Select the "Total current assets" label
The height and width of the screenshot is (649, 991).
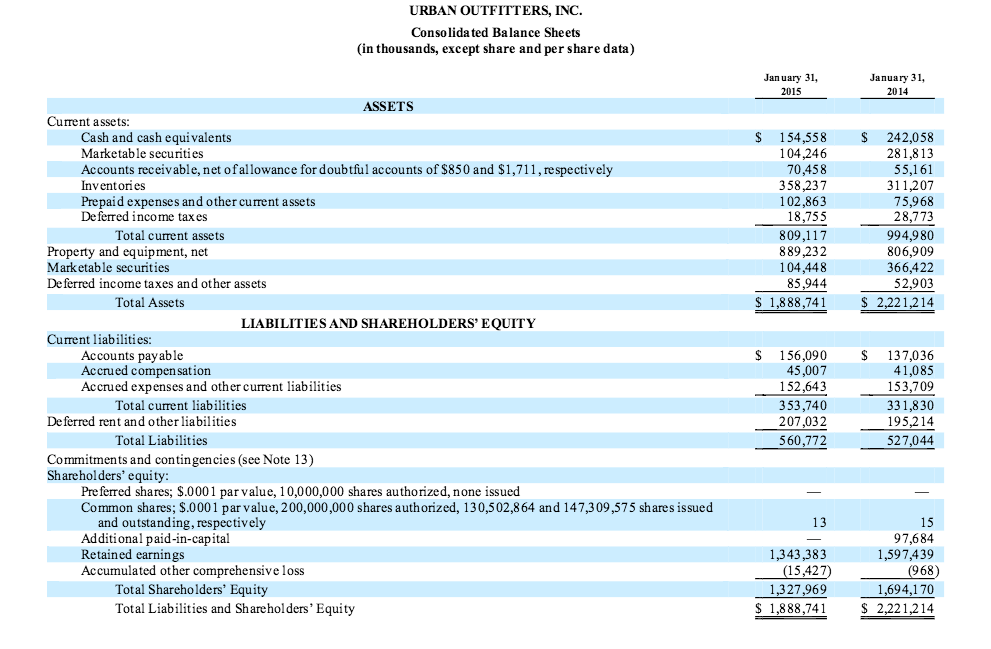(x=169, y=235)
